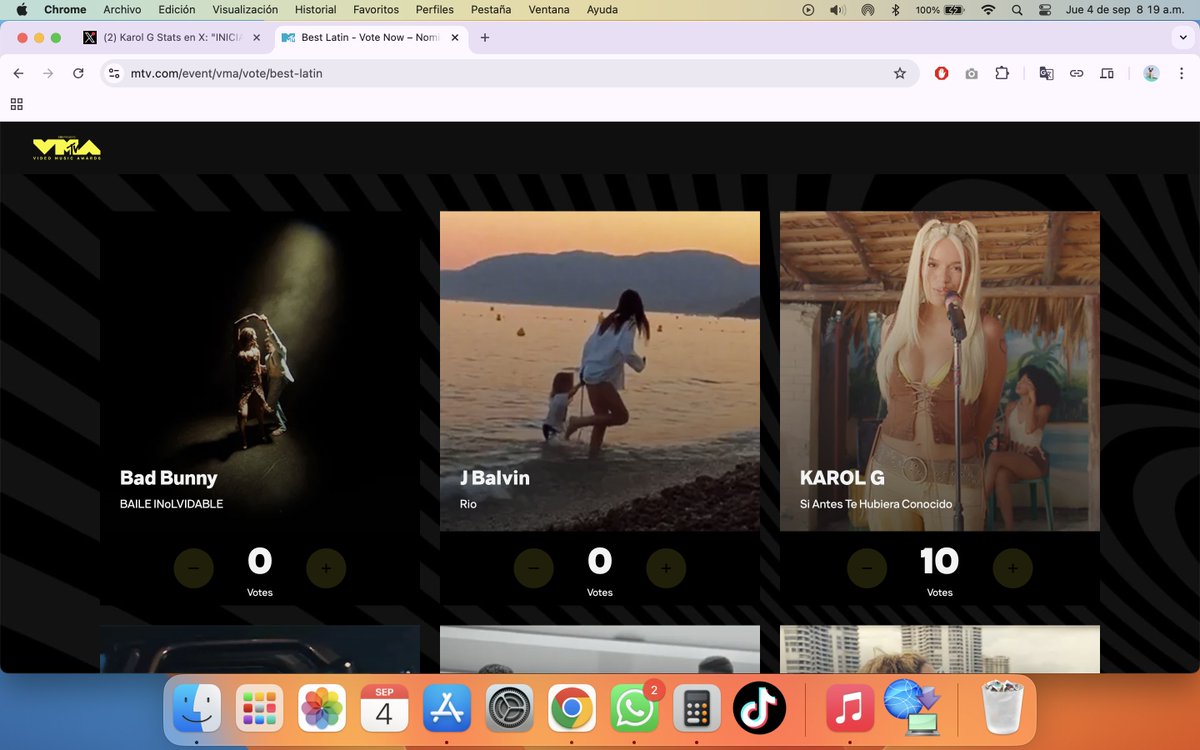Click the Wi-Fi status icon
This screenshot has width=1200, height=750.
[x=989, y=9]
